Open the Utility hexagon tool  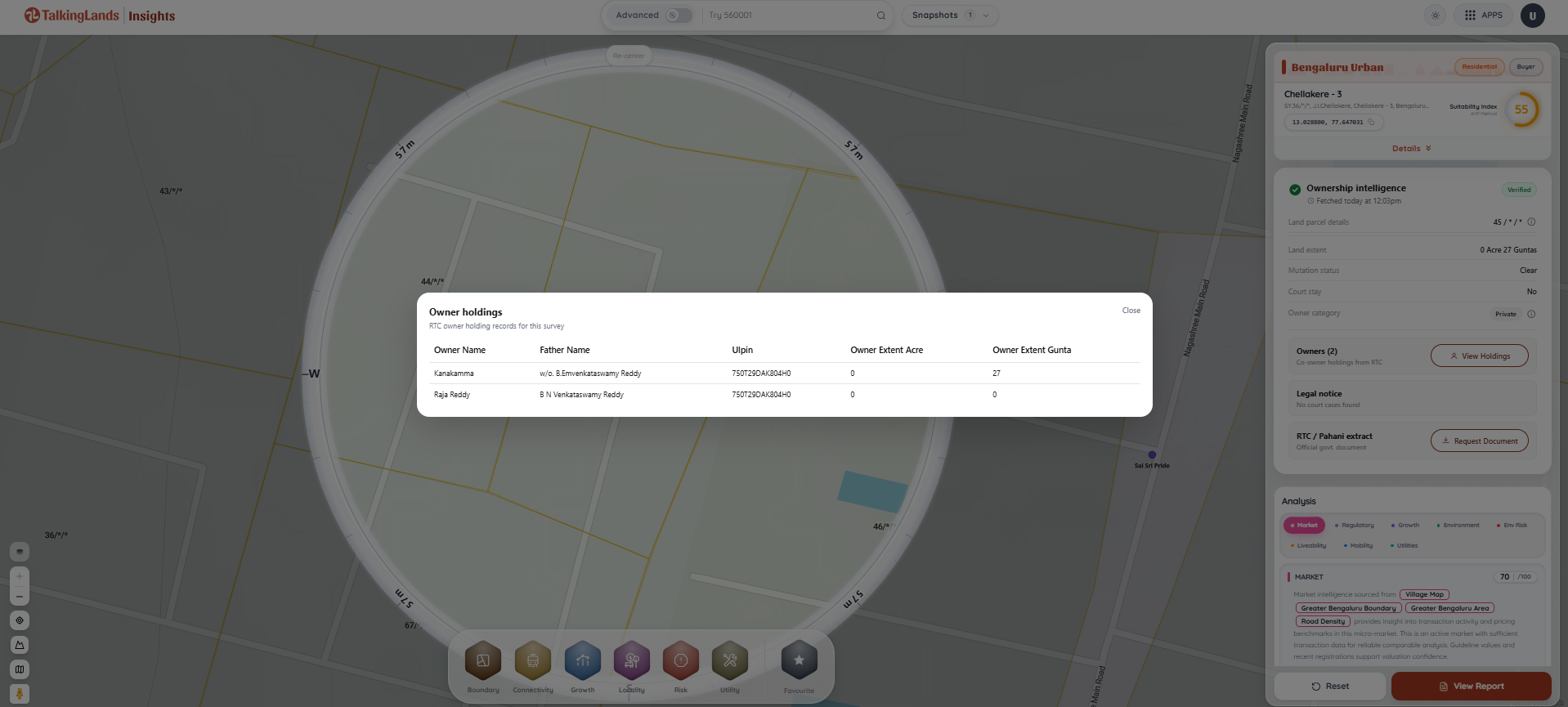pyautogui.click(x=730, y=660)
